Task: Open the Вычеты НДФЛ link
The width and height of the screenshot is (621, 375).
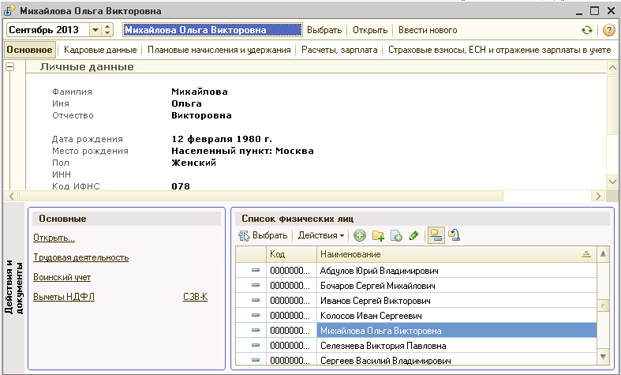Action: pyautogui.click(x=64, y=297)
